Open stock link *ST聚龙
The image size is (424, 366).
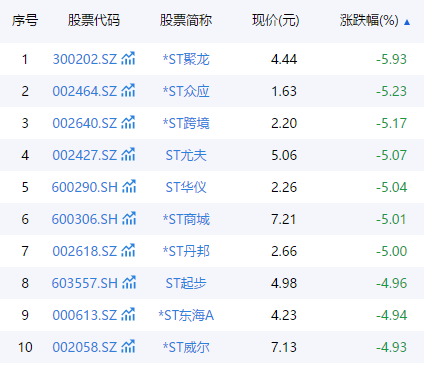[186, 59]
